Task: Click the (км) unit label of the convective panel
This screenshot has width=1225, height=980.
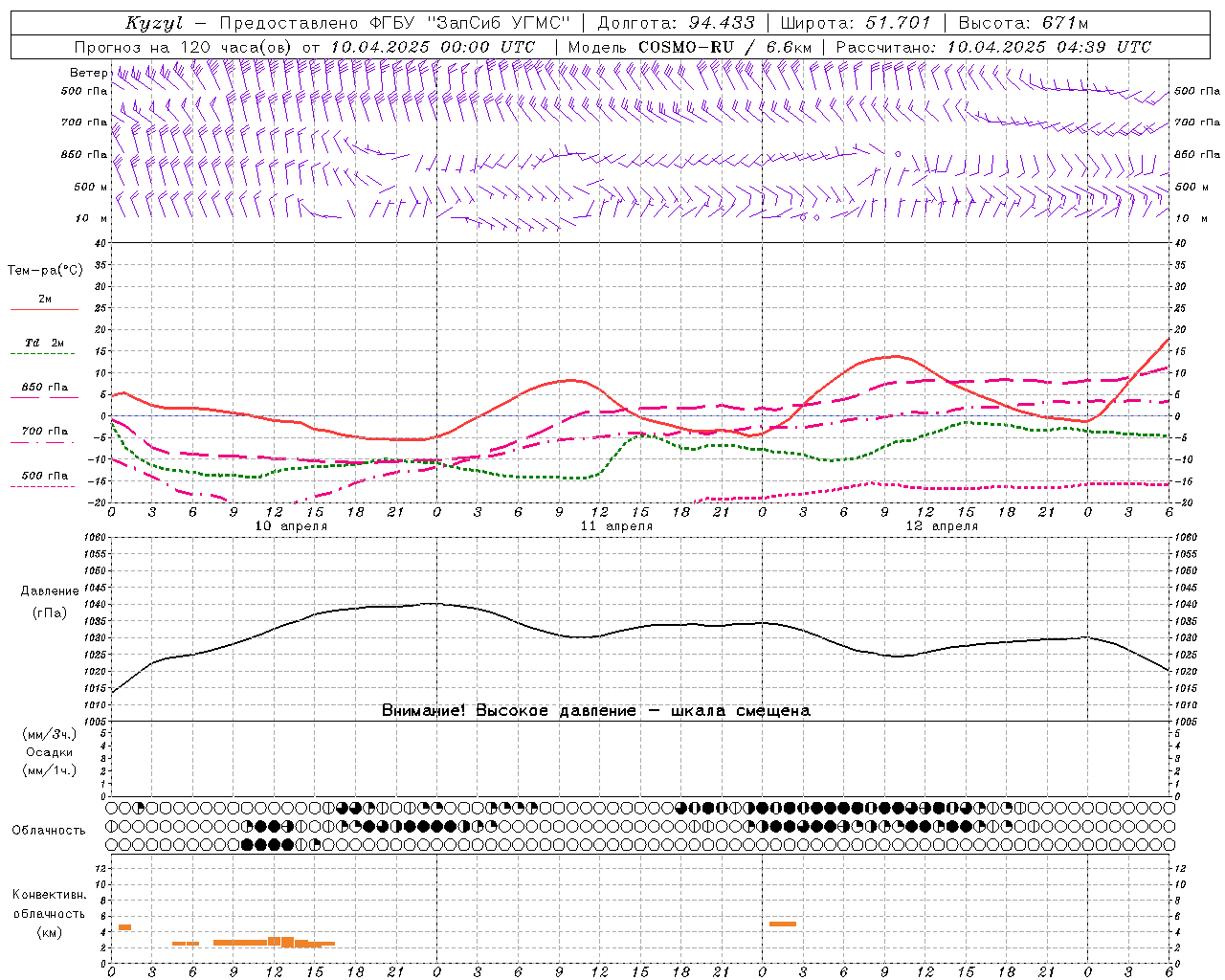Action: coord(50,932)
